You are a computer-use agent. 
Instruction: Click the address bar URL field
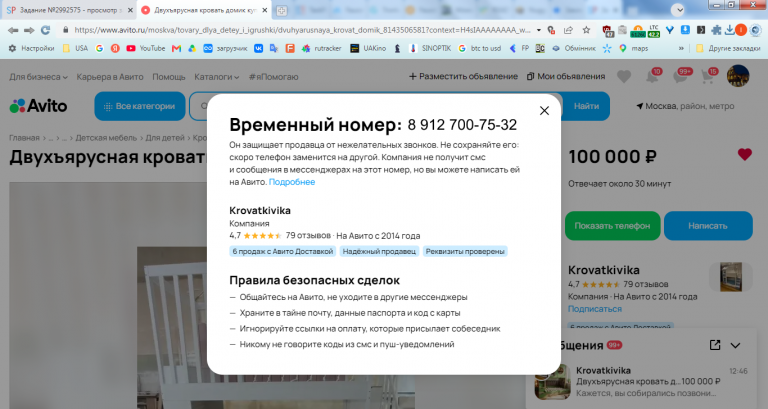tap(301, 30)
